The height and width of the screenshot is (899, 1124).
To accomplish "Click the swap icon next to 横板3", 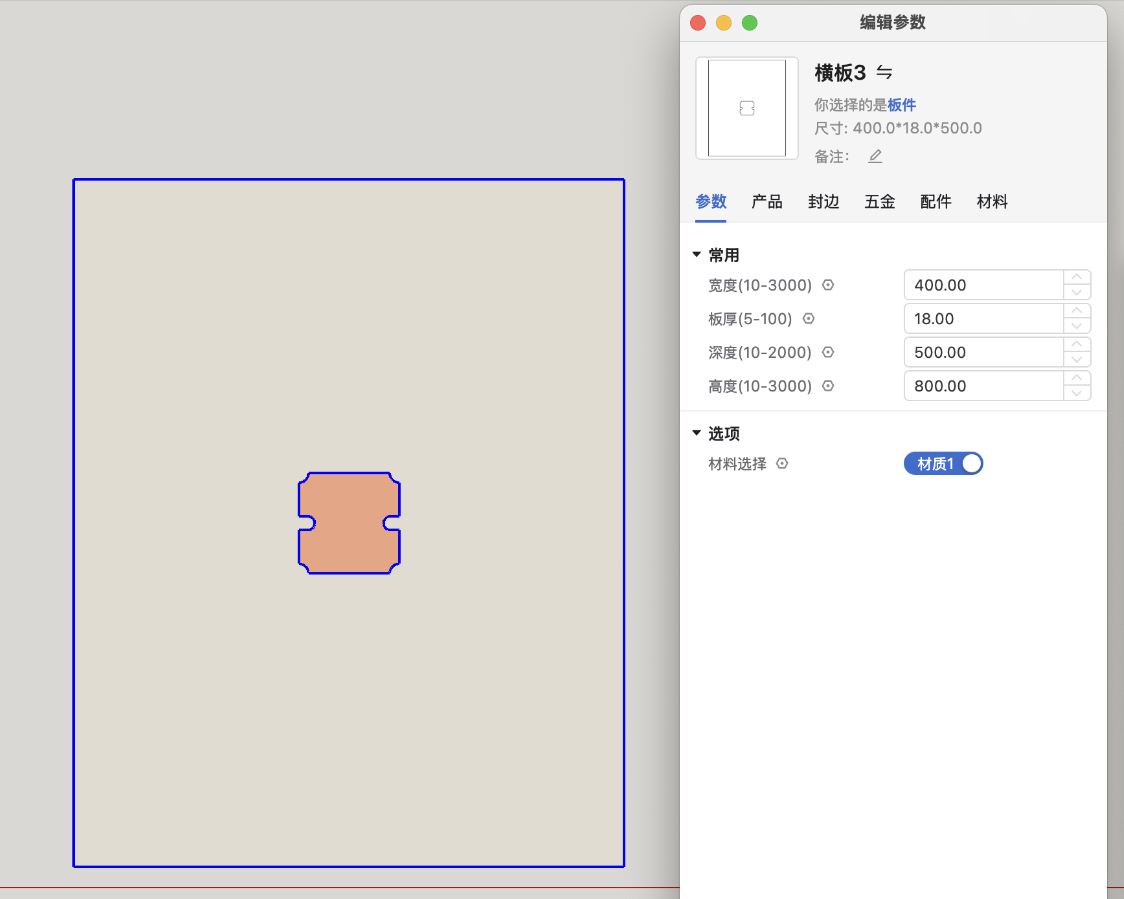I will click(884, 72).
